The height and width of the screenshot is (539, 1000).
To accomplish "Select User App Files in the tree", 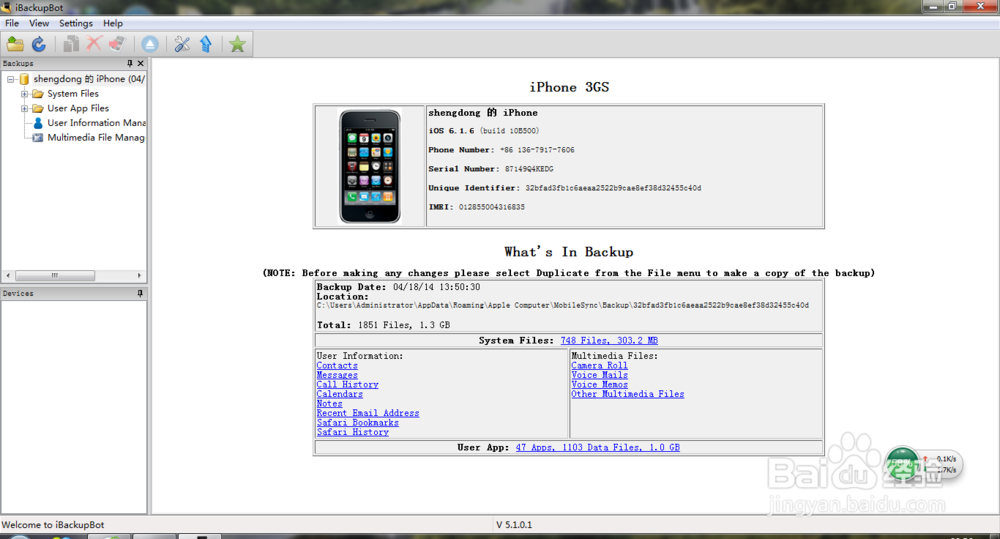I will 78,108.
